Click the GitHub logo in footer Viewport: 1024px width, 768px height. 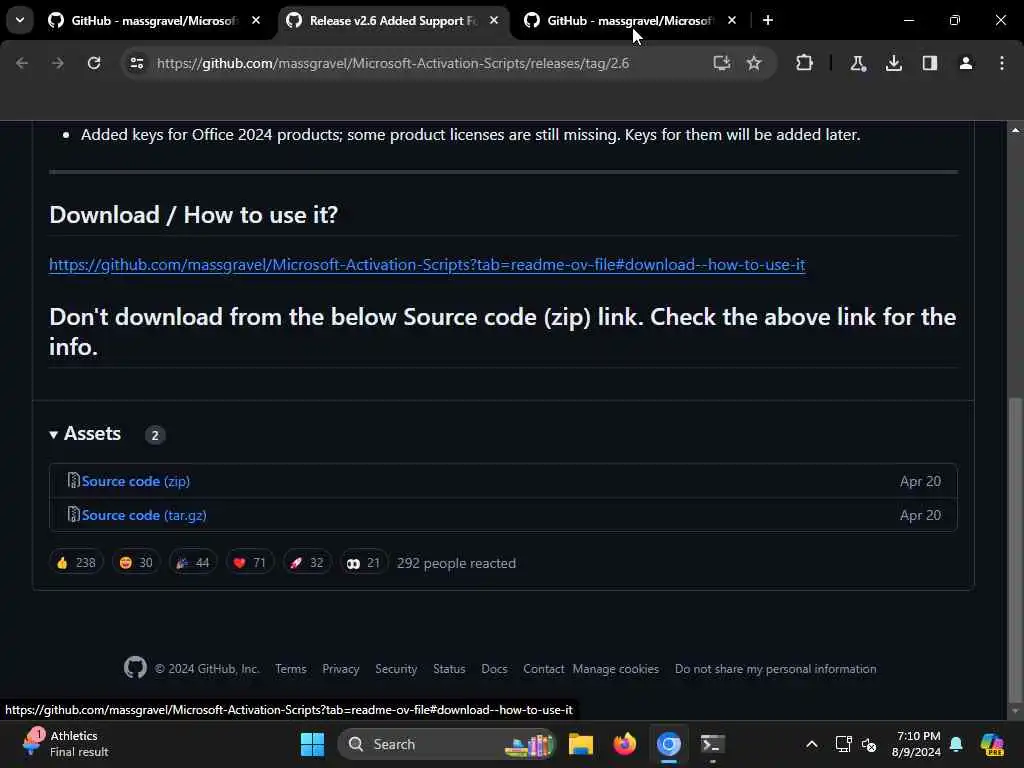tap(135, 668)
